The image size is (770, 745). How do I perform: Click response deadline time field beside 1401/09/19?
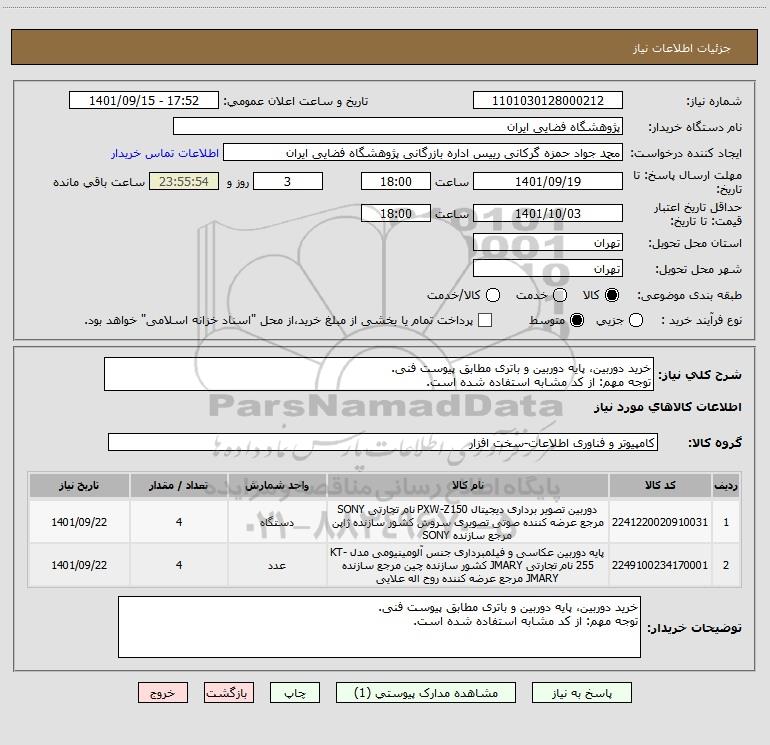coord(396,181)
